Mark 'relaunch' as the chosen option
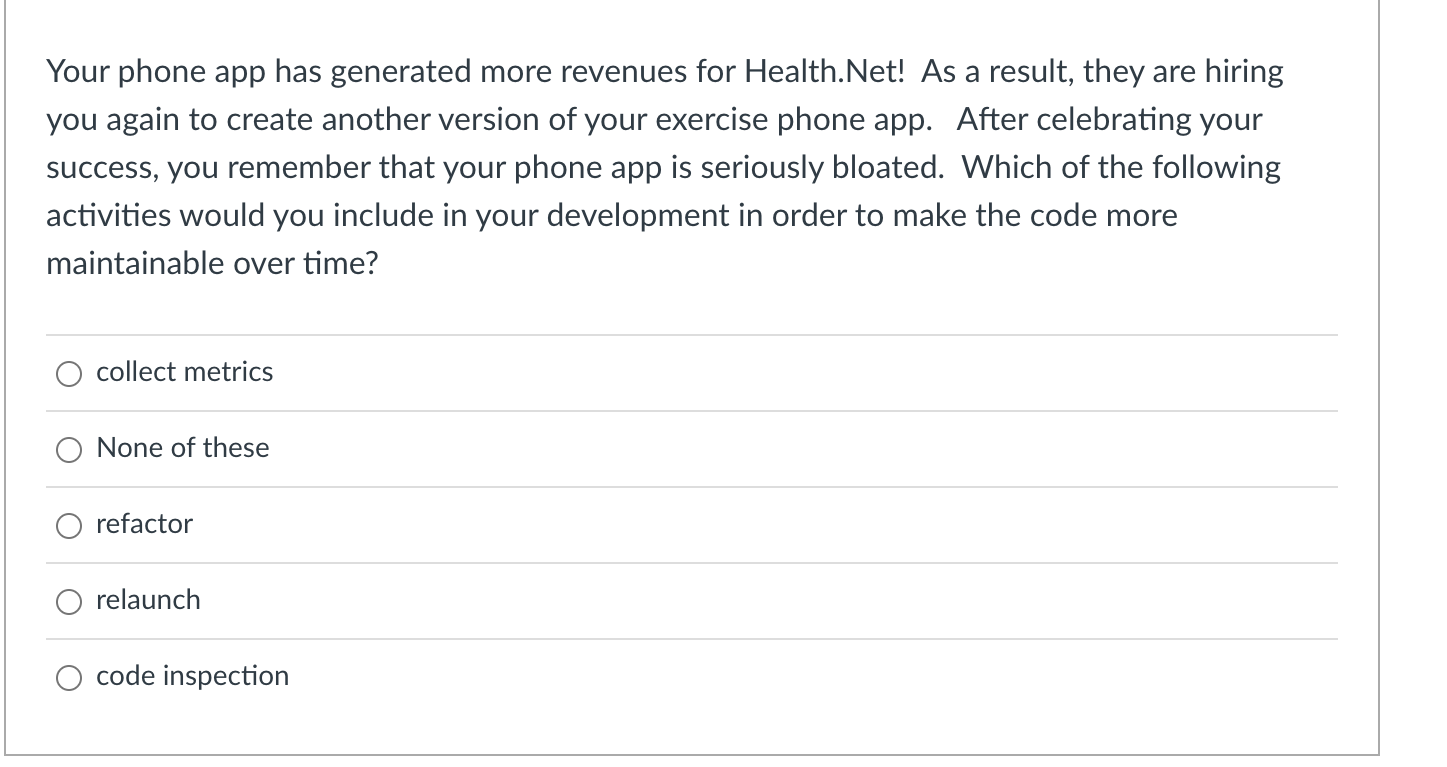 pyautogui.click(x=148, y=600)
